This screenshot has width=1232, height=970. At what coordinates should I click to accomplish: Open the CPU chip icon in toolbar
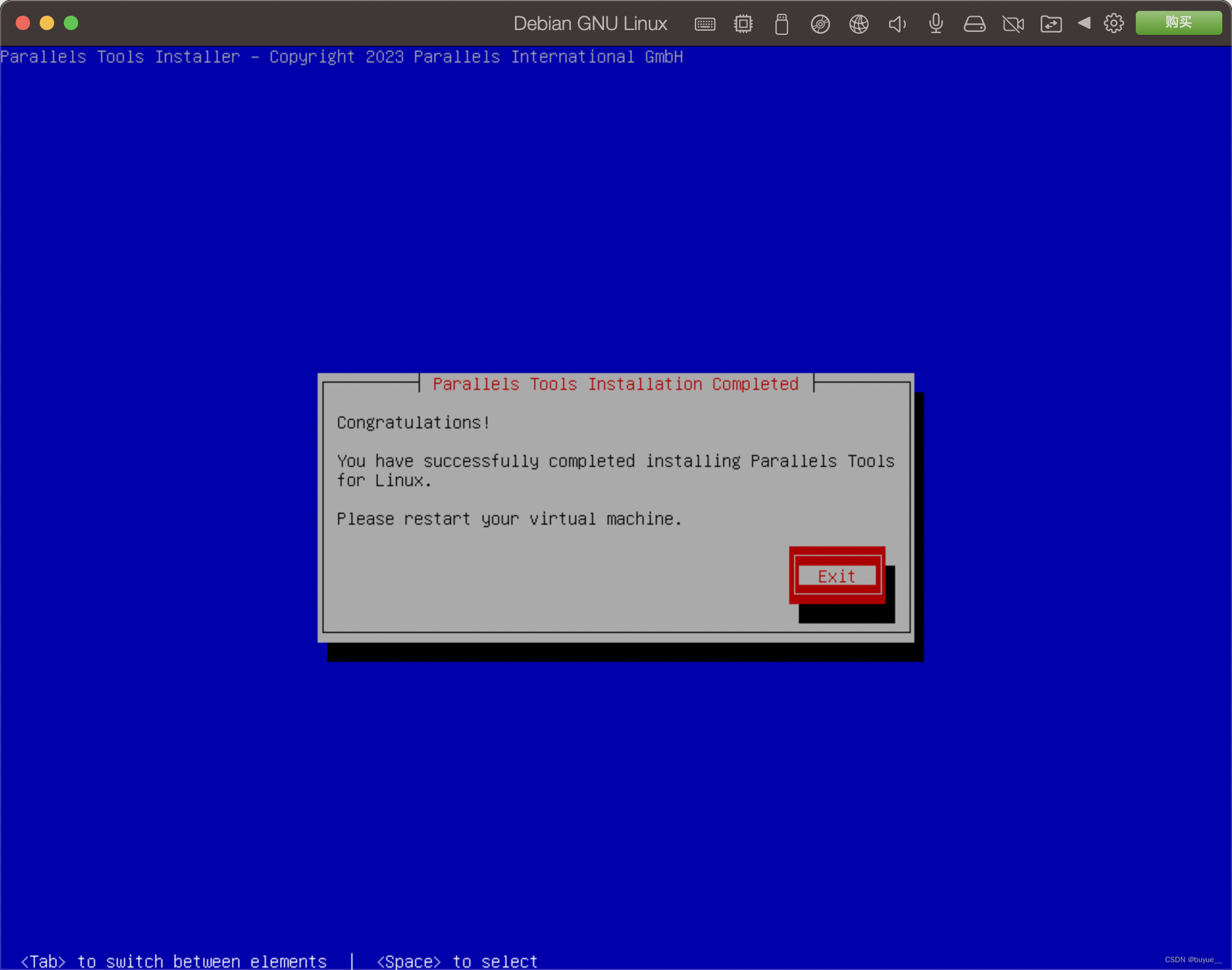744,24
